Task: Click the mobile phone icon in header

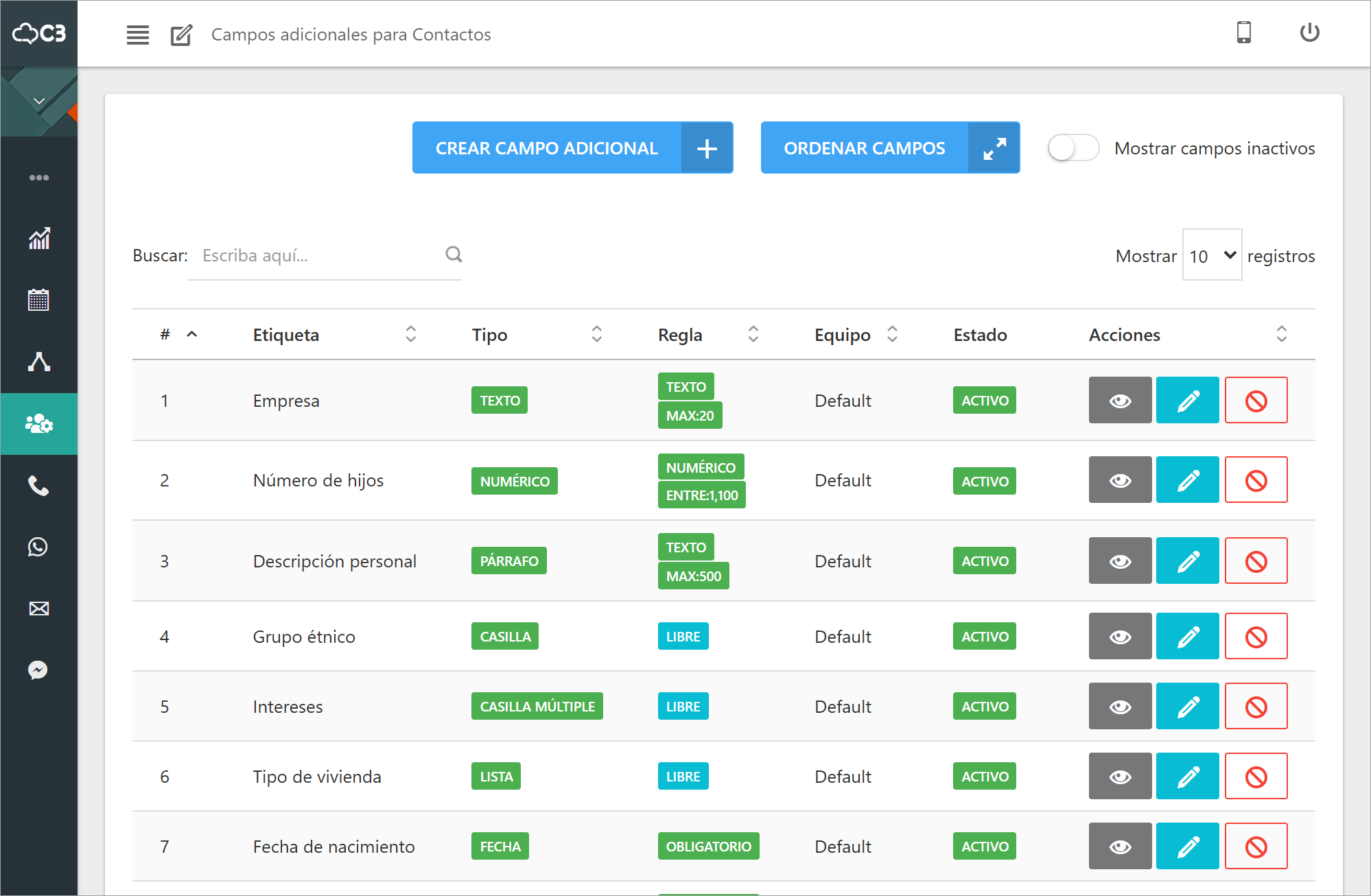Action: point(1243,33)
